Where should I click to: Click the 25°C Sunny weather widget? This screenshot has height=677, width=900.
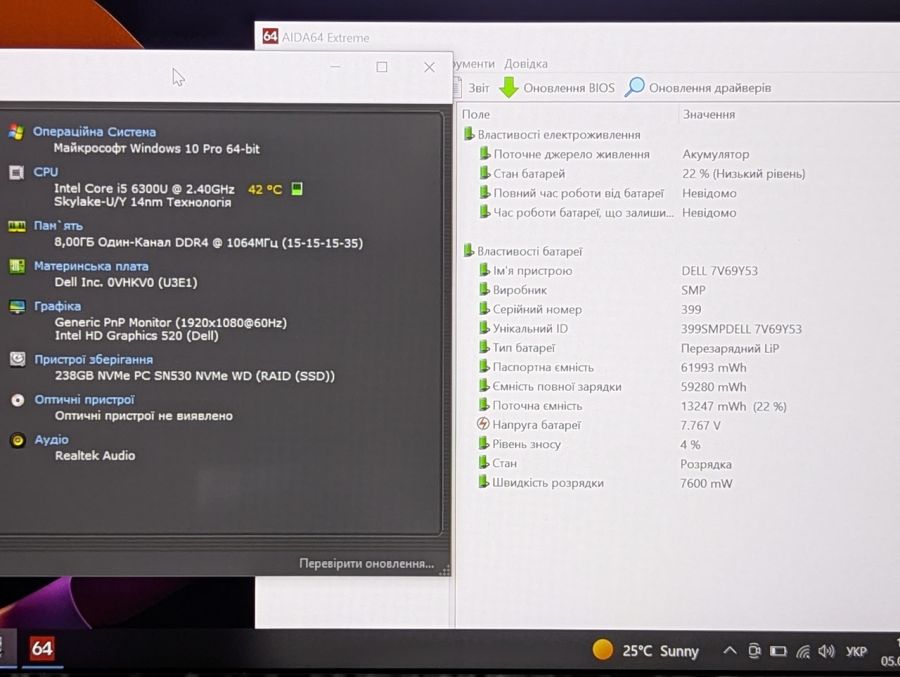[645, 650]
